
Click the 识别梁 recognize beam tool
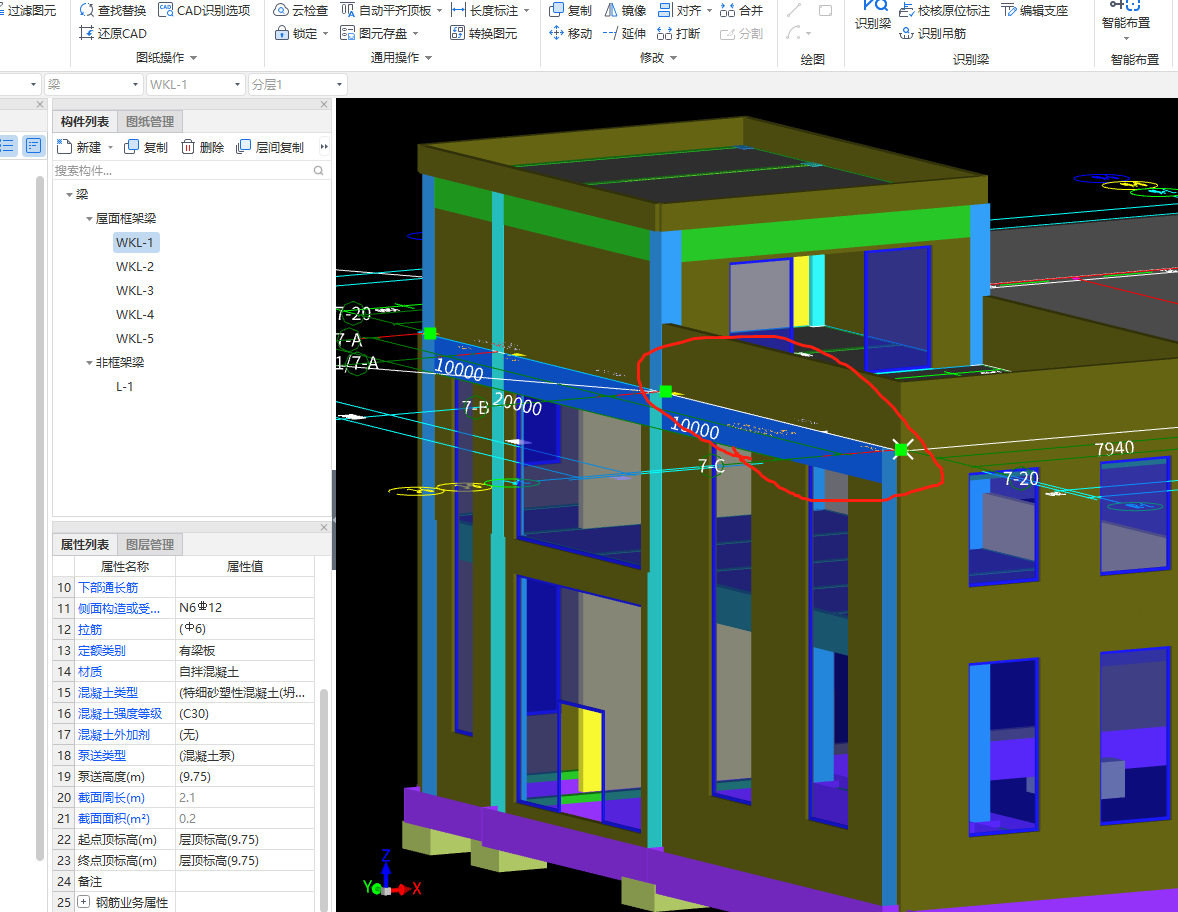click(872, 15)
